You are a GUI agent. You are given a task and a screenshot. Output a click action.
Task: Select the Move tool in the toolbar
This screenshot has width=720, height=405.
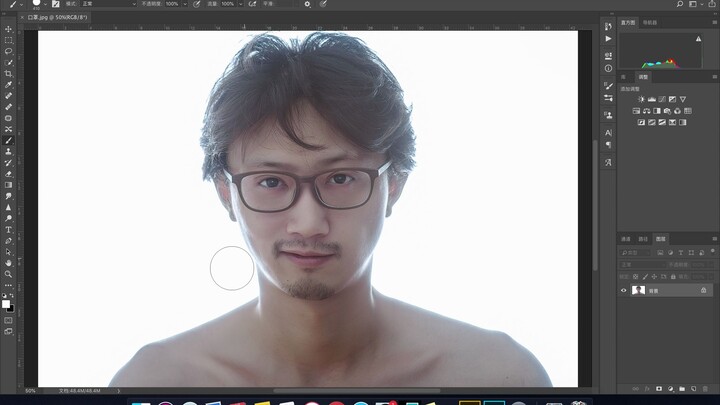pos(9,29)
